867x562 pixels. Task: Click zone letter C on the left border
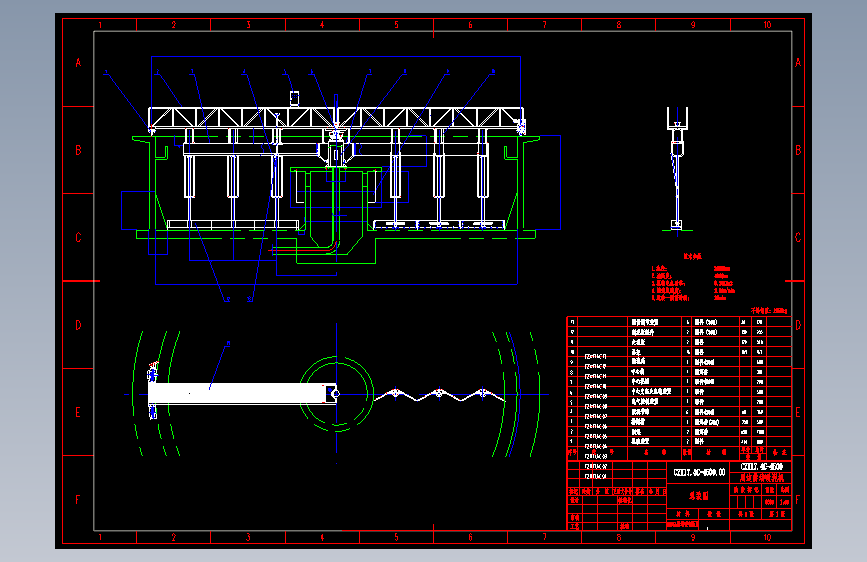(78, 237)
